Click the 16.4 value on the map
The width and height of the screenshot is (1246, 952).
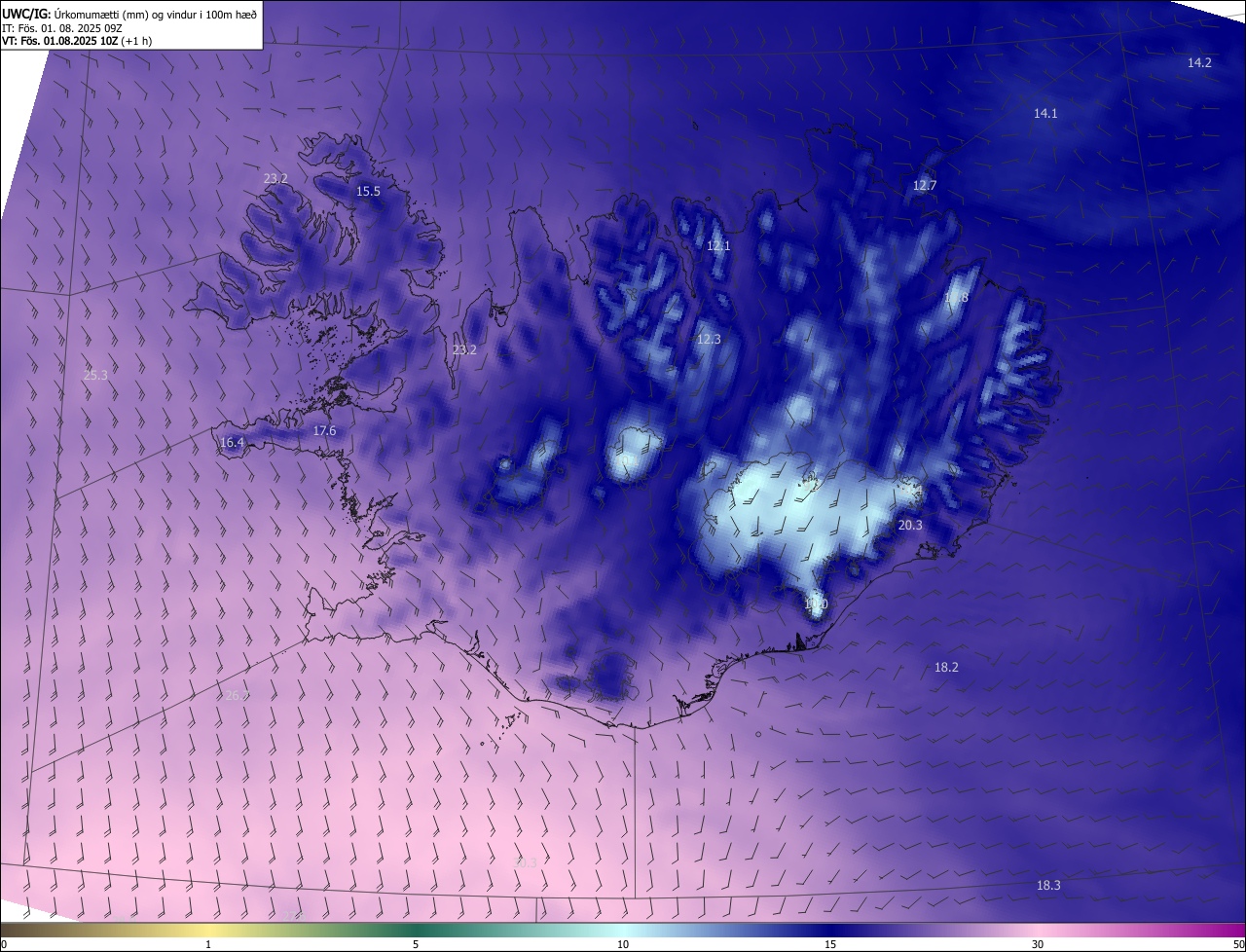tap(232, 443)
